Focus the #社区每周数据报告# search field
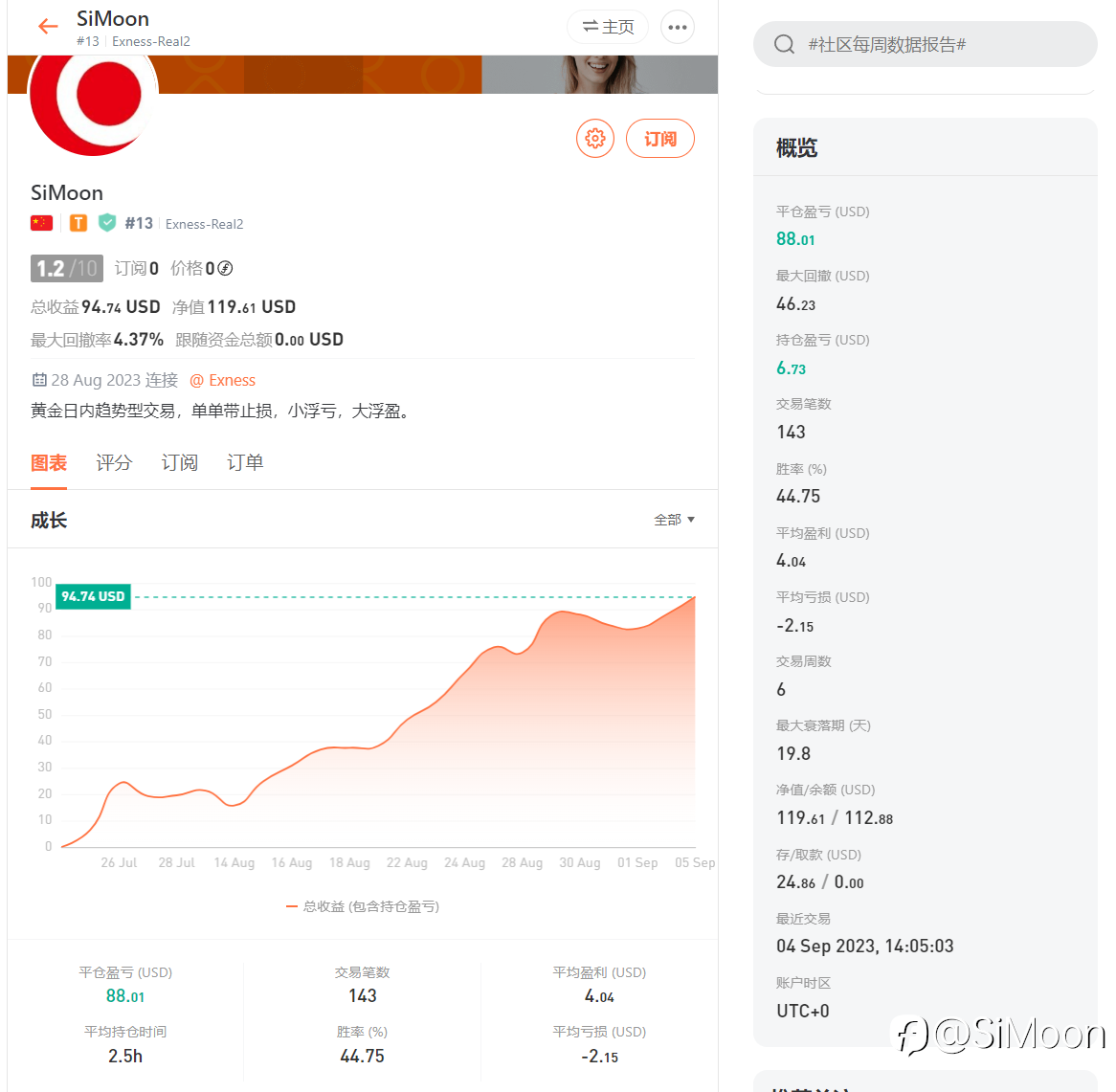The height and width of the screenshot is (1092, 1116). (925, 44)
